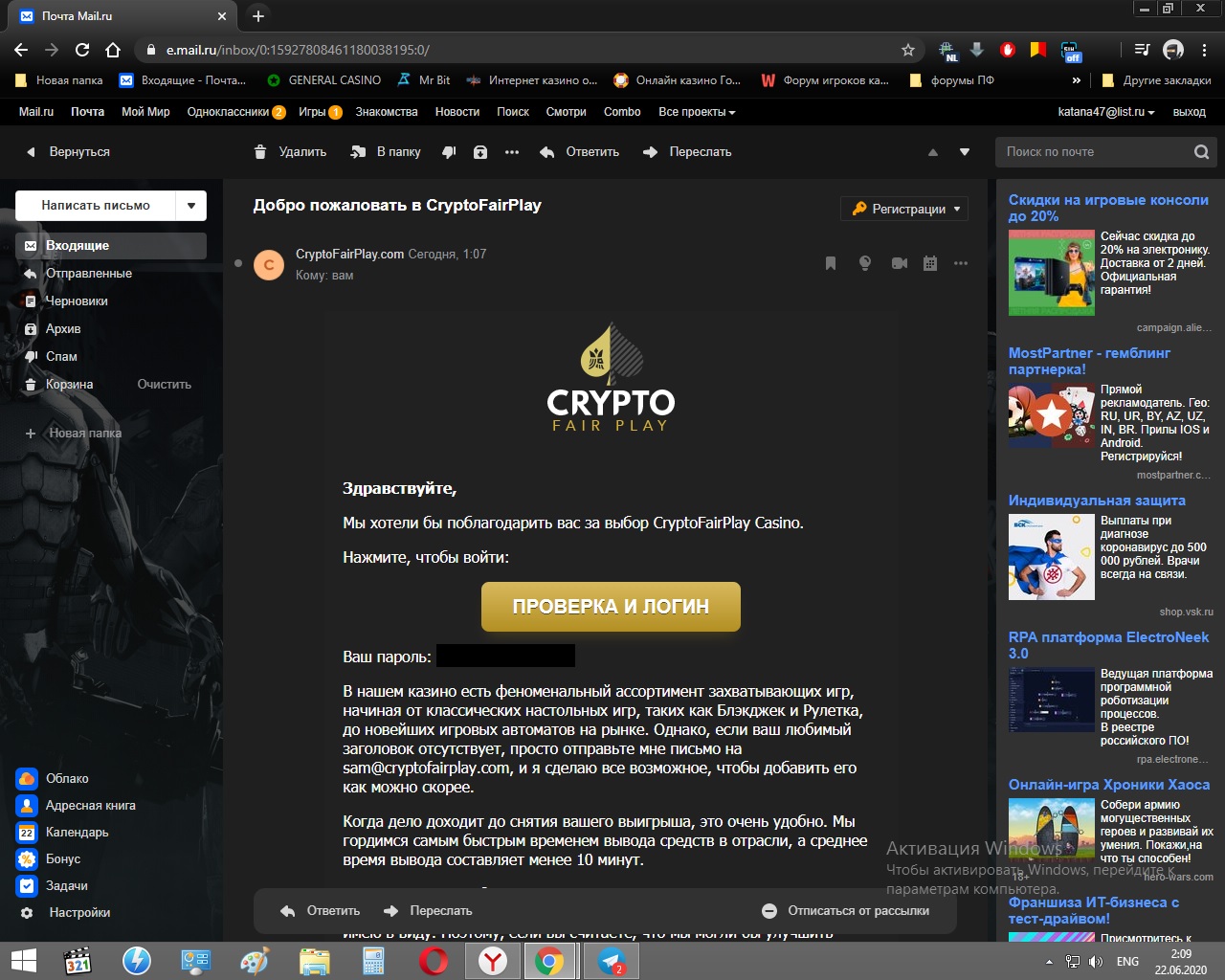Open the Корзина folder
1225x980 pixels.
pyautogui.click(x=69, y=385)
